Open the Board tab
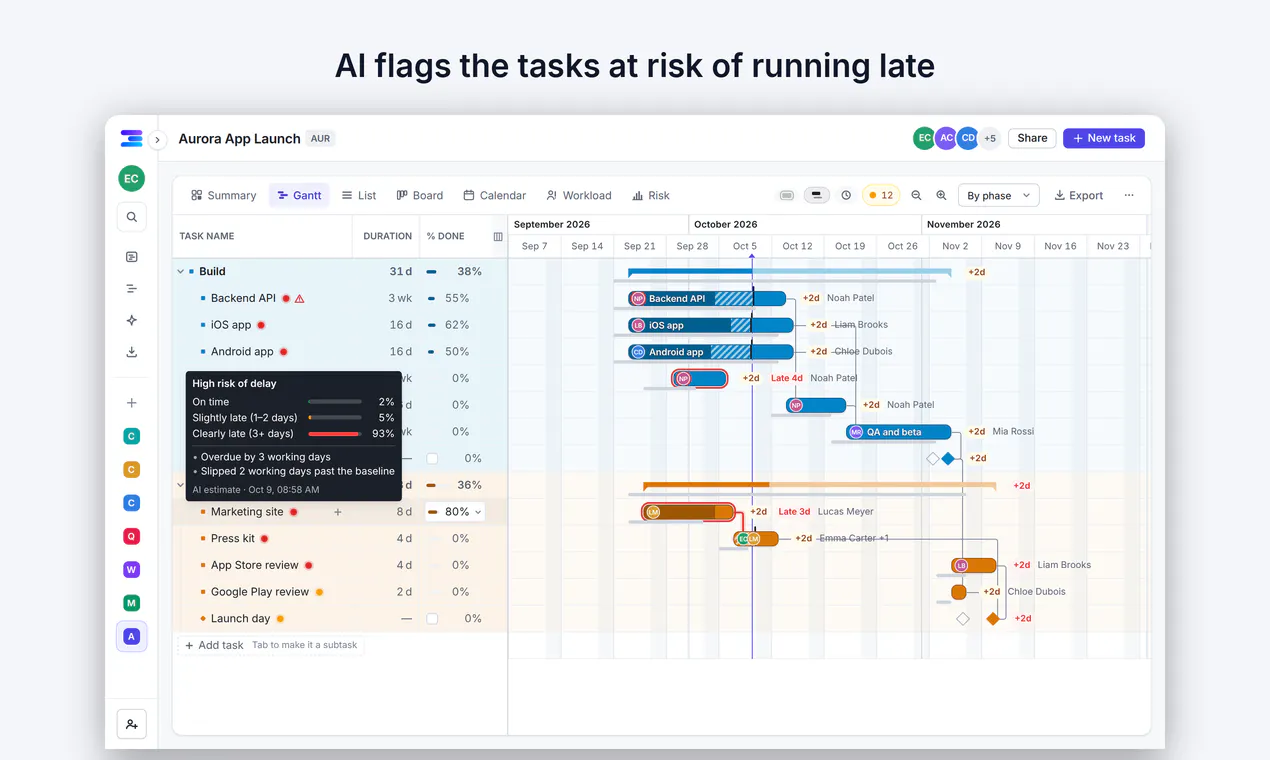Screen dimensions: 1270x760 420,196
